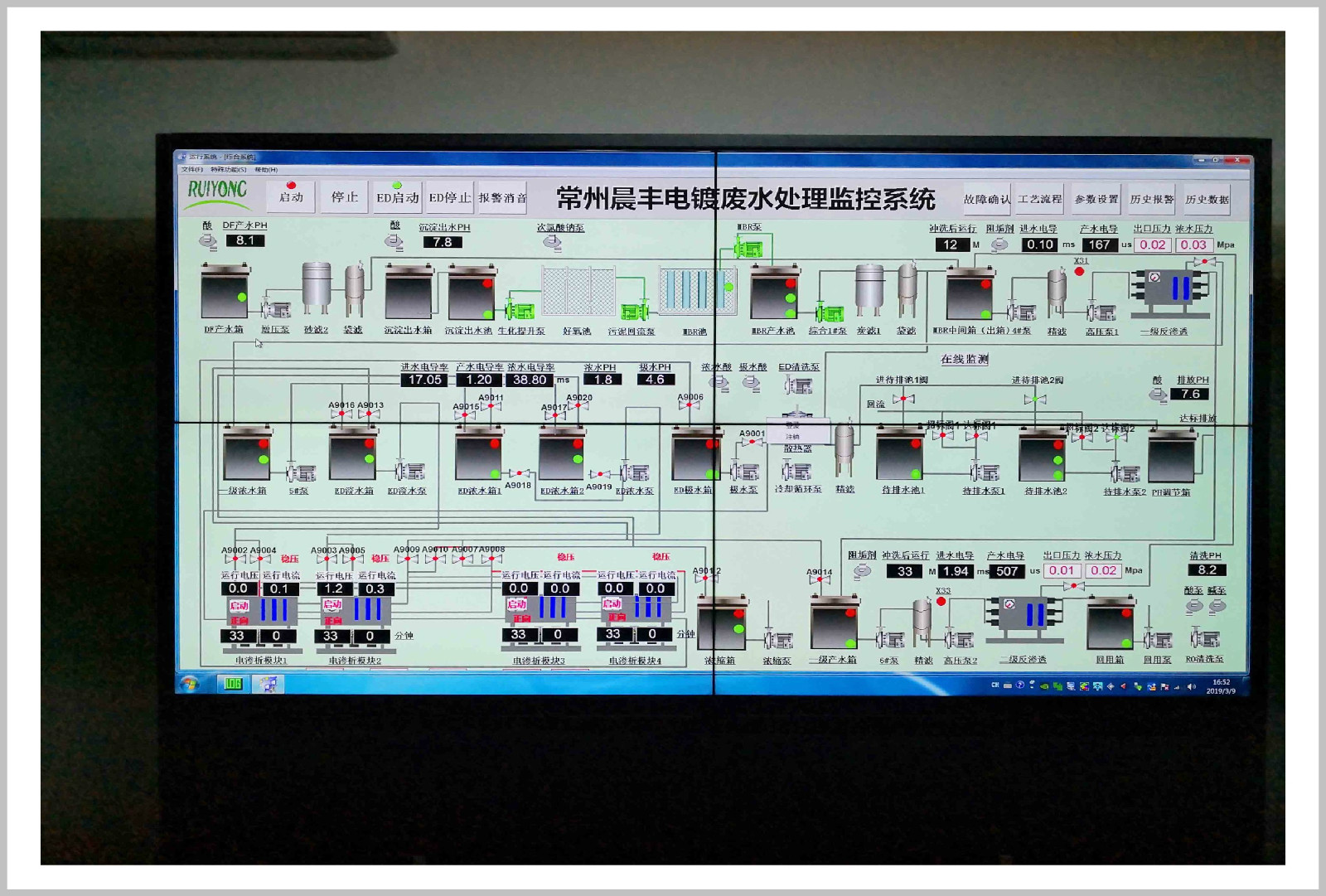Click the 生化提升泵 green pump icon
1326x896 pixels.
tap(520, 309)
